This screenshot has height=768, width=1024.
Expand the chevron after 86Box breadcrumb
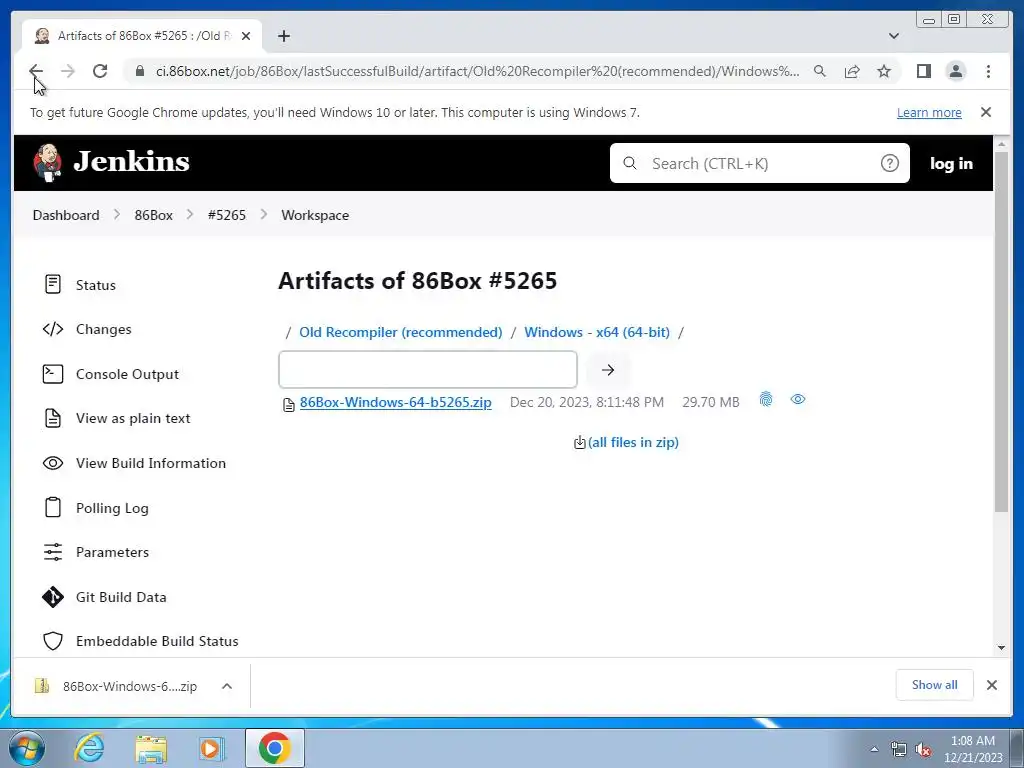pos(190,214)
